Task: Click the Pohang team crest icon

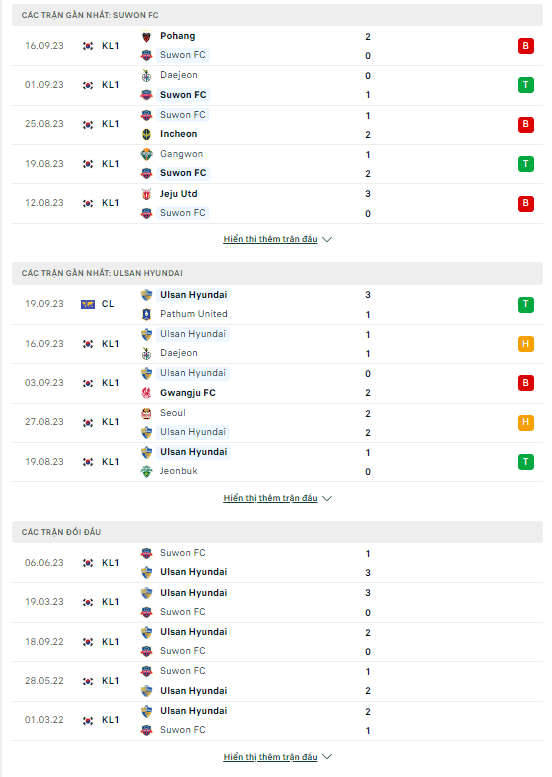Action: pos(146,36)
